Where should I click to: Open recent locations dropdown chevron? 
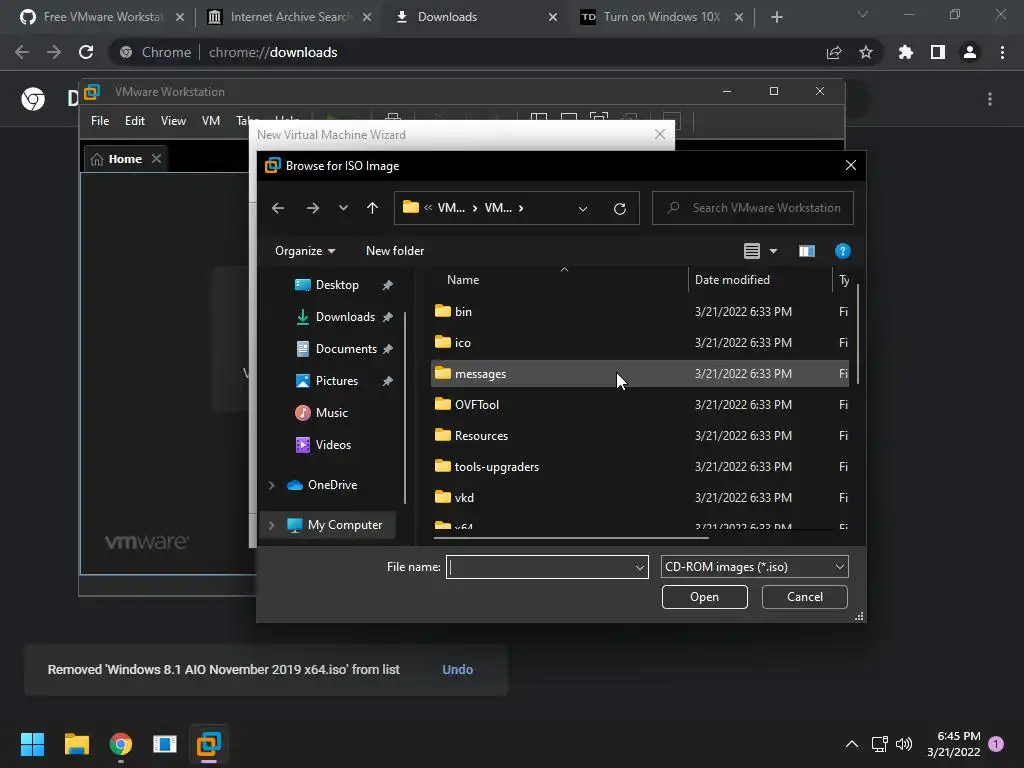pos(343,208)
